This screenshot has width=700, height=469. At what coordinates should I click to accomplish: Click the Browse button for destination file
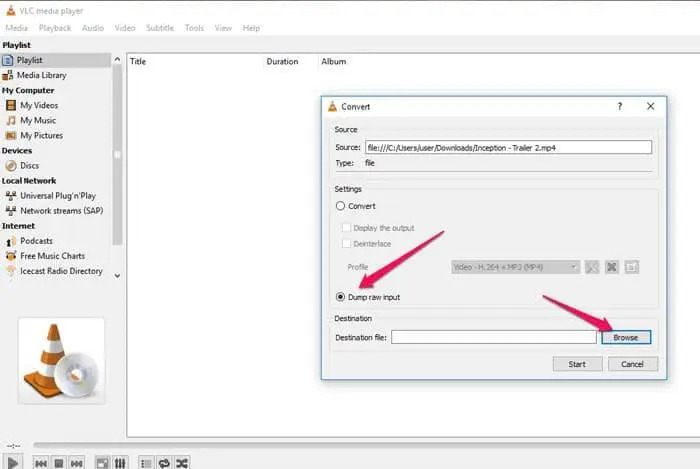(x=626, y=337)
